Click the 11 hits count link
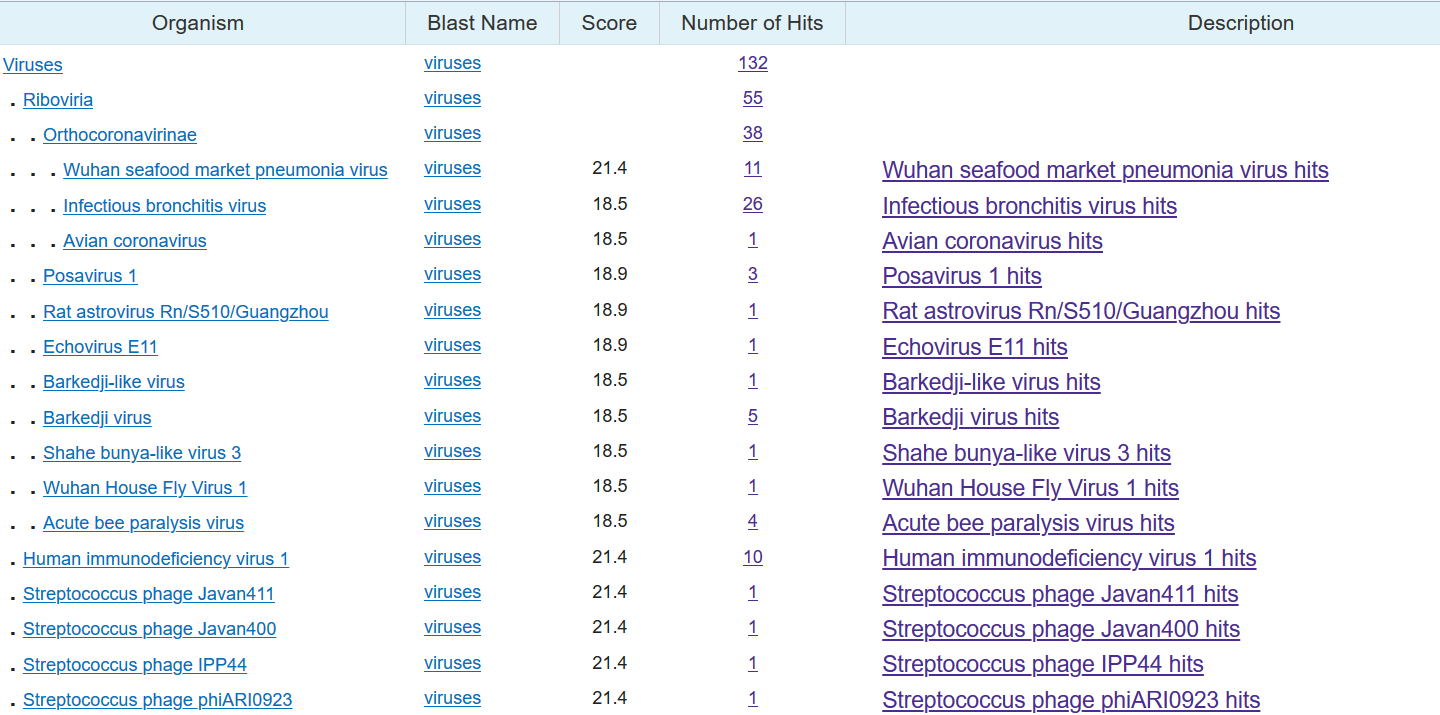Image resolution: width=1440 pixels, height=715 pixels. pyautogui.click(x=753, y=168)
